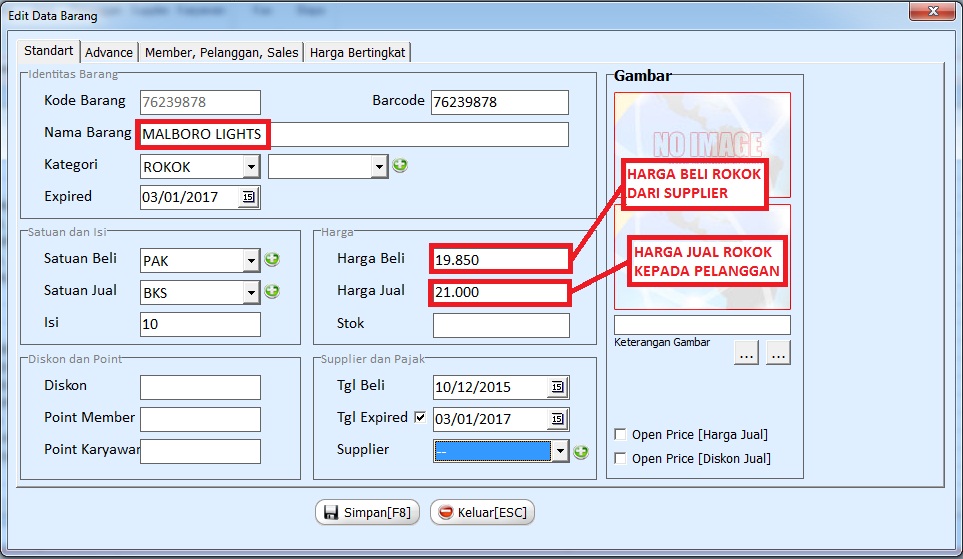Add new Satuan Jual with green plus

coord(272,291)
